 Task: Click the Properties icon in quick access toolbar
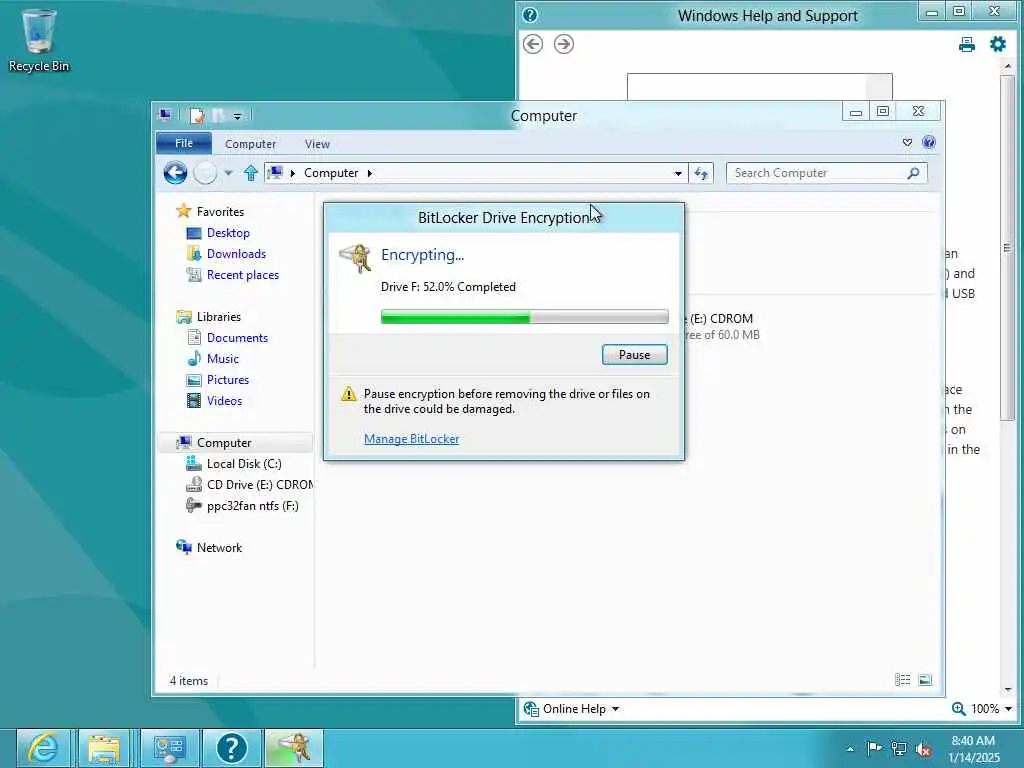(197, 116)
